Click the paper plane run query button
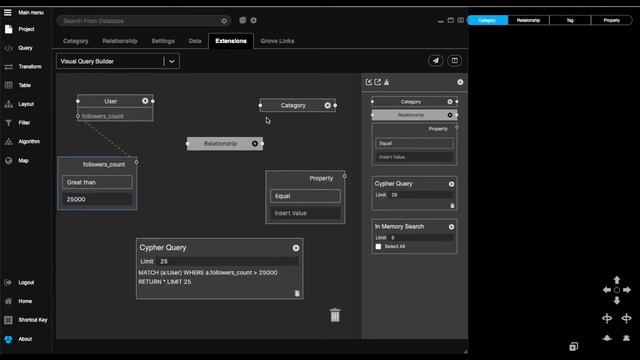Image resolution: width=640 pixels, height=360 pixels. (436, 61)
